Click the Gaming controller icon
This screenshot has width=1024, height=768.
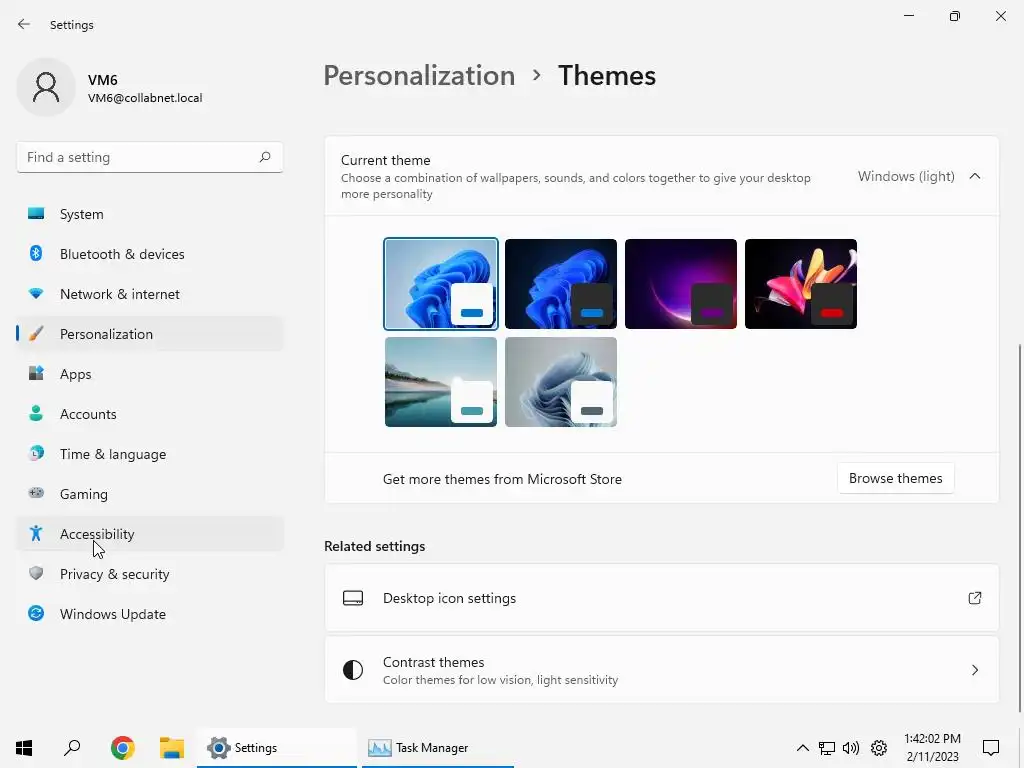tap(36, 493)
